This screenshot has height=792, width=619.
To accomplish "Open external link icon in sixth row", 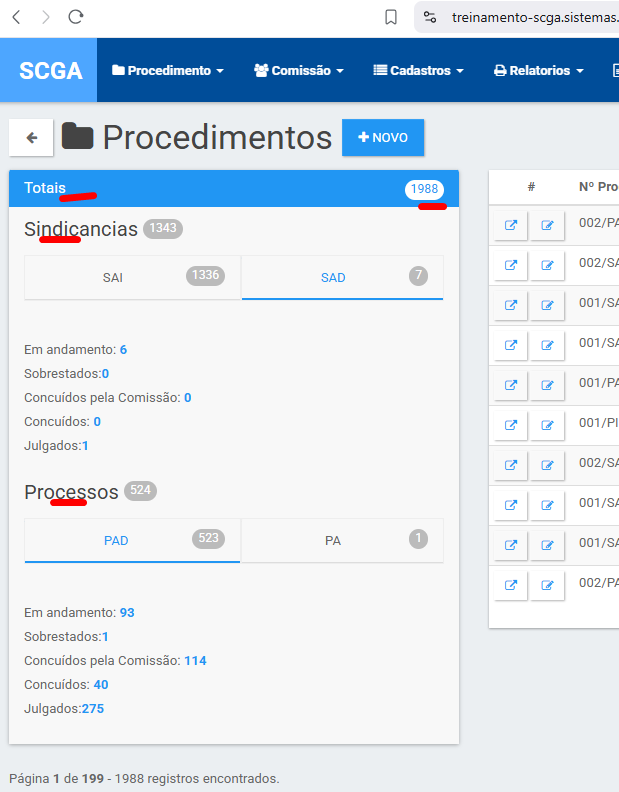I will 511,425.
